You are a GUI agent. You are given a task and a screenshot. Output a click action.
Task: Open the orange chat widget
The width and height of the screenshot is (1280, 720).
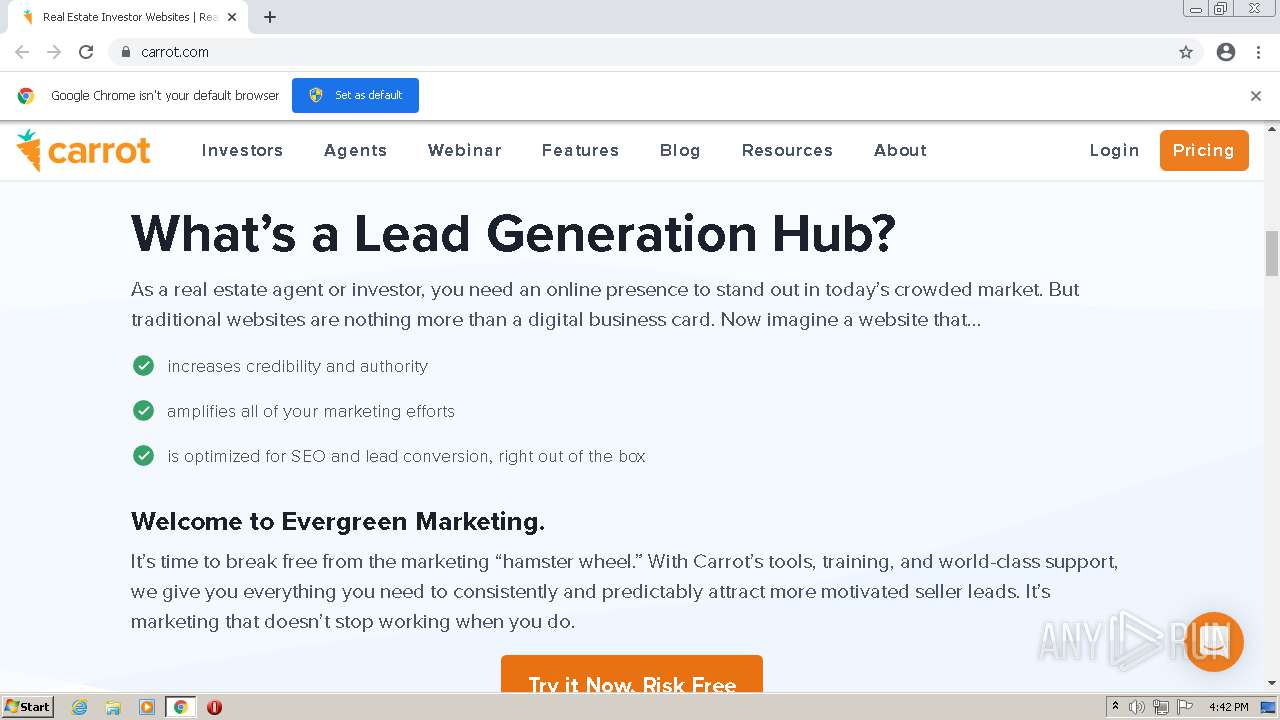coord(1214,642)
